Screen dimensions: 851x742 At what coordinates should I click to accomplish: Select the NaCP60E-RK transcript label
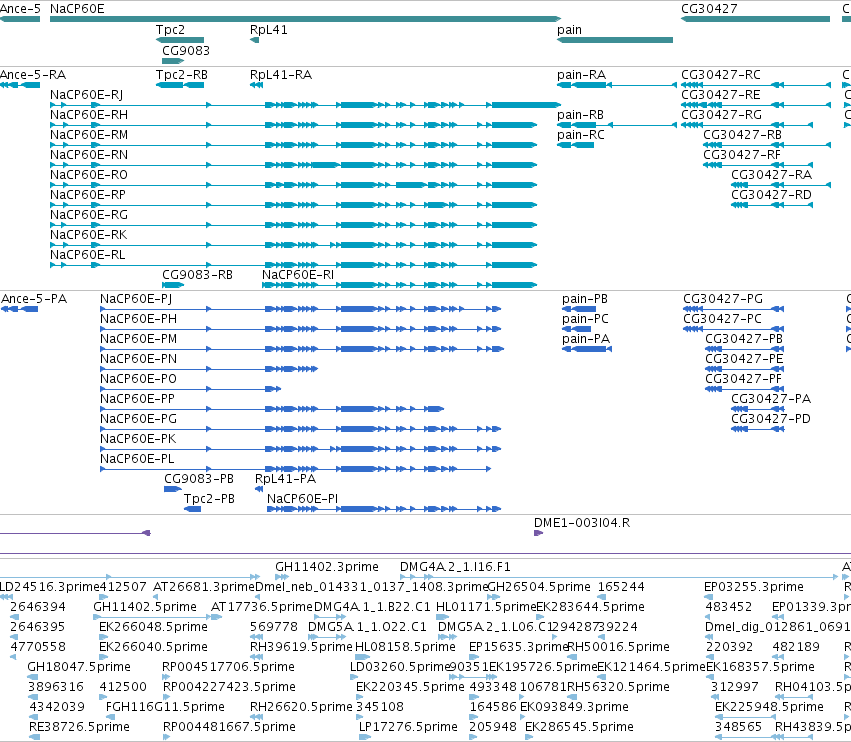click(88, 234)
